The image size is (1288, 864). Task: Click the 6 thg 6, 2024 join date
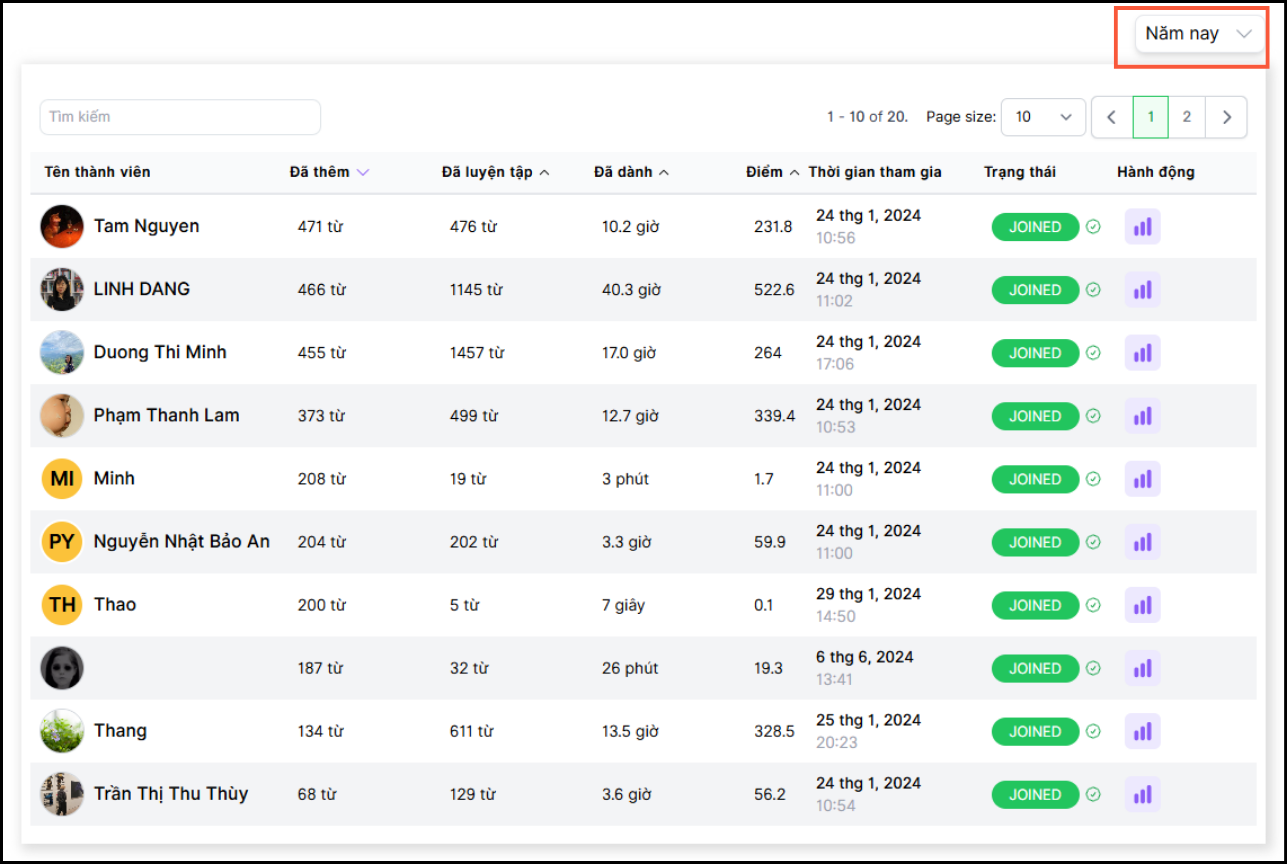[865, 657]
